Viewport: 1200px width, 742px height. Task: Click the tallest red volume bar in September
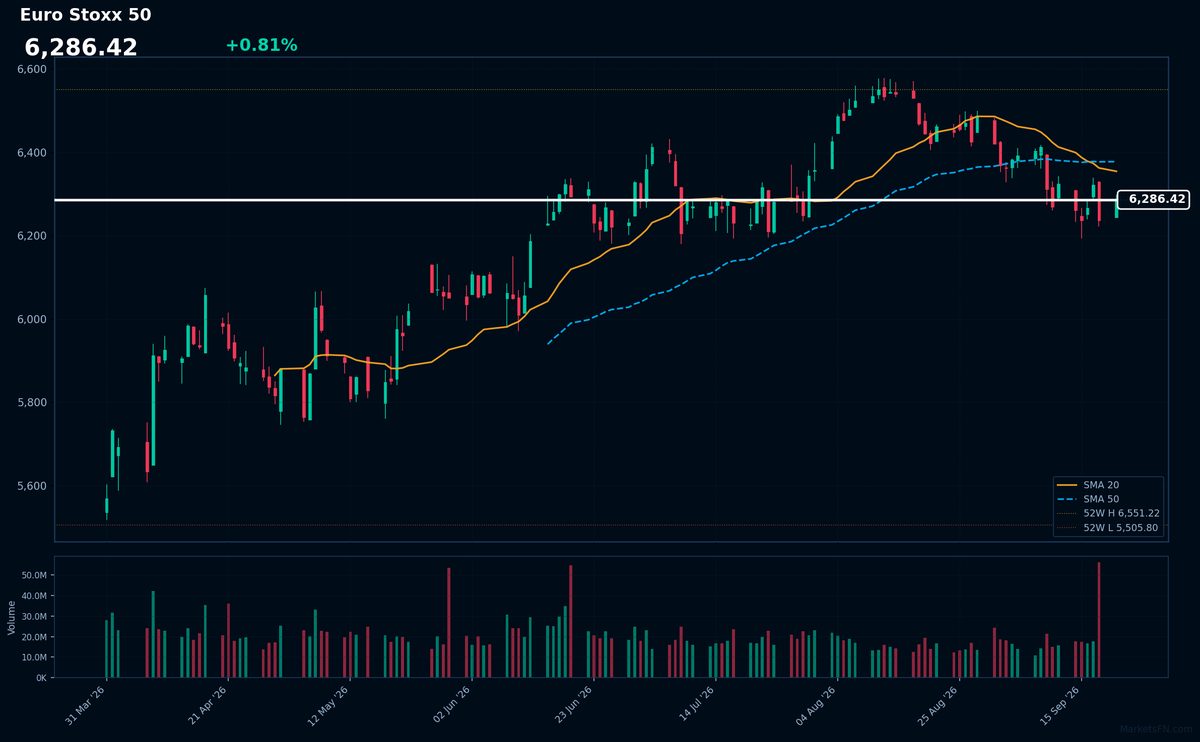(x=1099, y=620)
